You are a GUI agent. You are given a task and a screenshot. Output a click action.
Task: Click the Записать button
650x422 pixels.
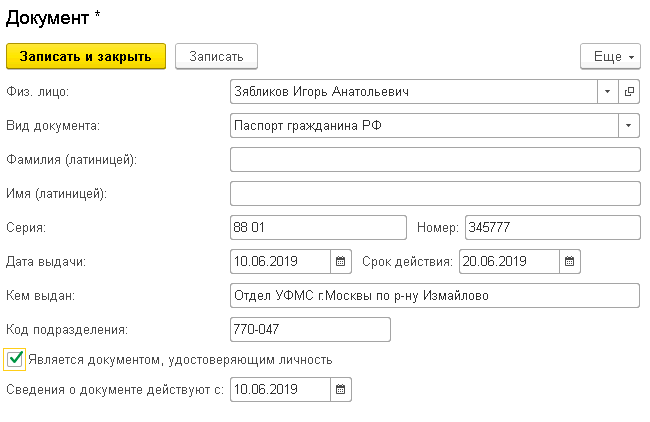click(216, 56)
